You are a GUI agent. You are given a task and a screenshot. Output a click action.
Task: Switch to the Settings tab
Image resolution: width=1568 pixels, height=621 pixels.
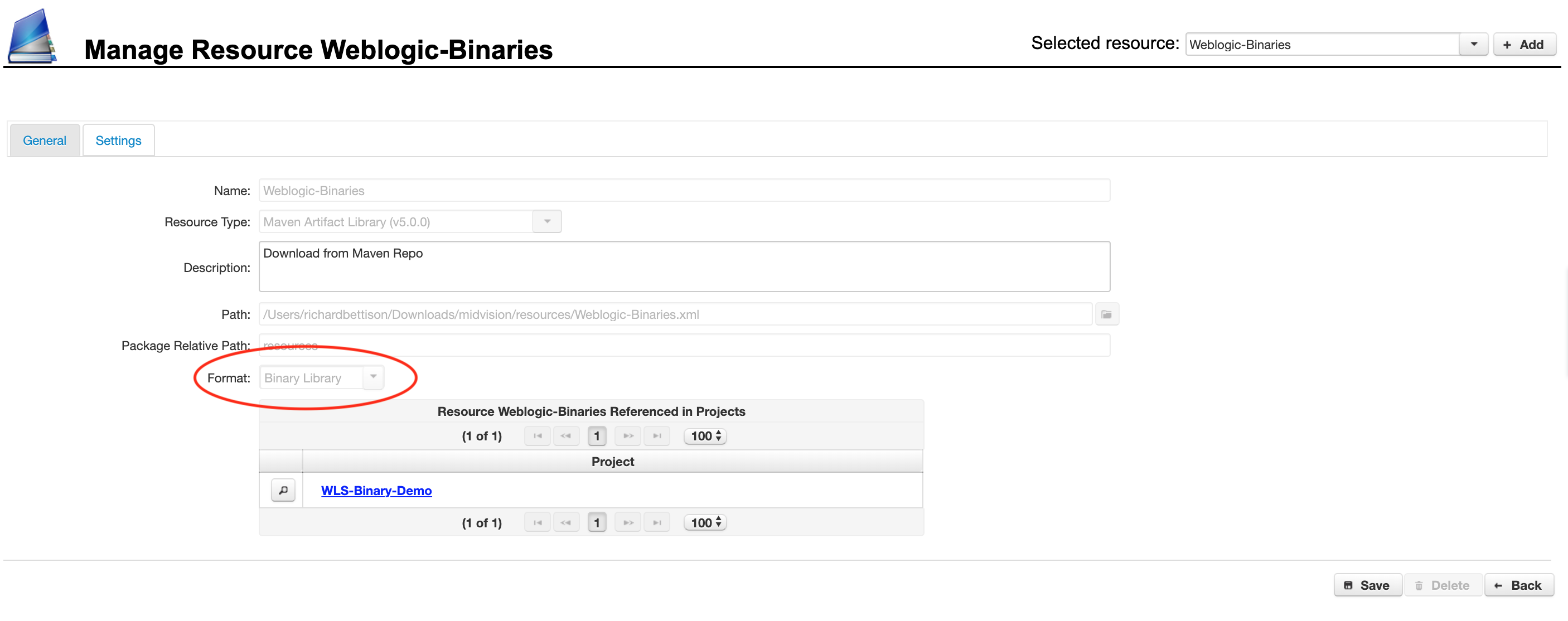pyautogui.click(x=118, y=140)
